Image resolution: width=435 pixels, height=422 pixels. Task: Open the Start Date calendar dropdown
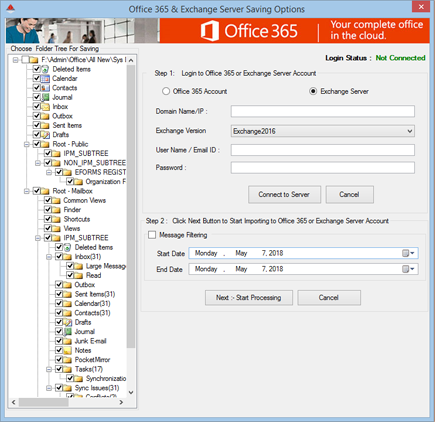[408, 253]
